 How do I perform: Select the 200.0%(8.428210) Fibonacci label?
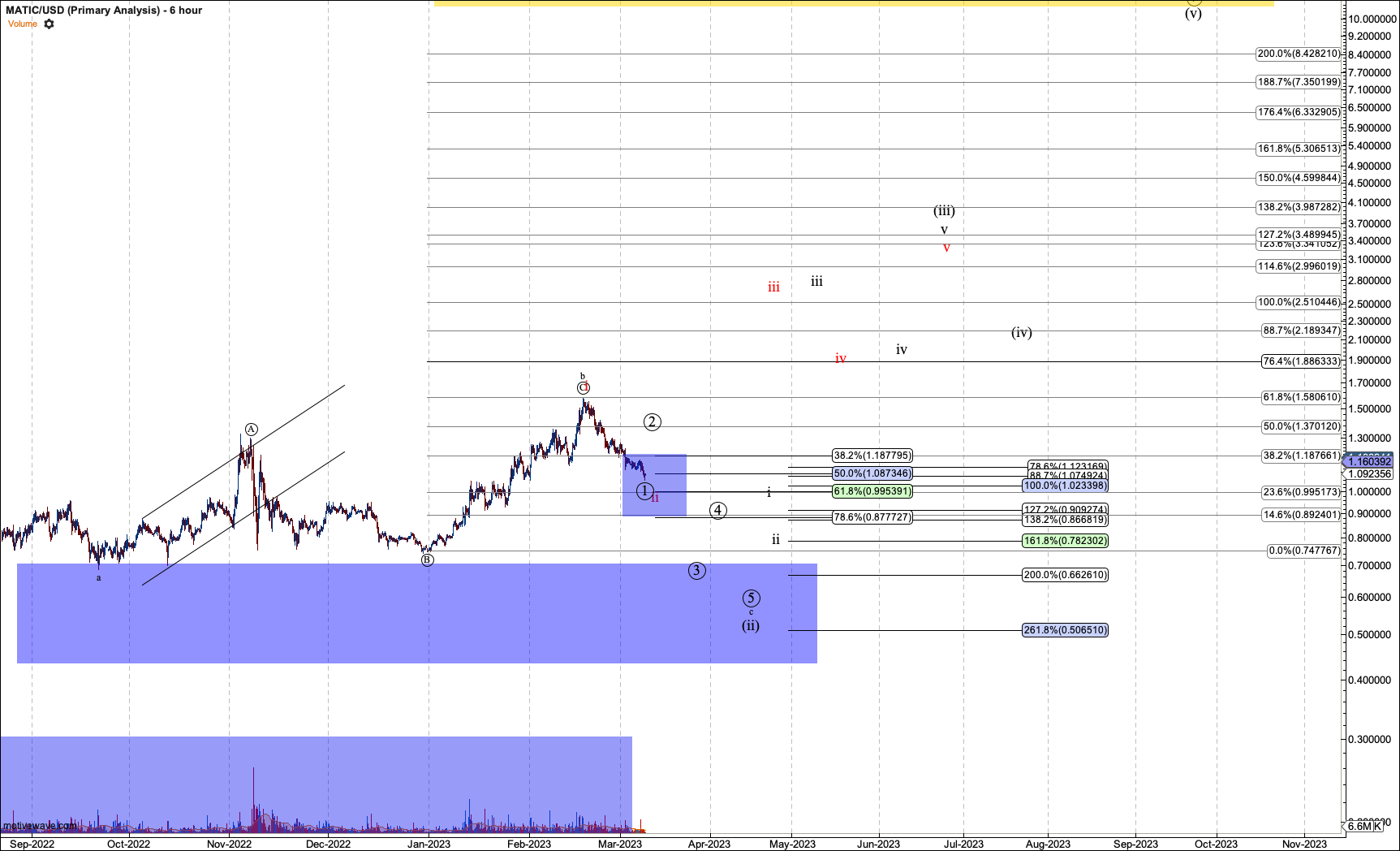pos(1299,54)
